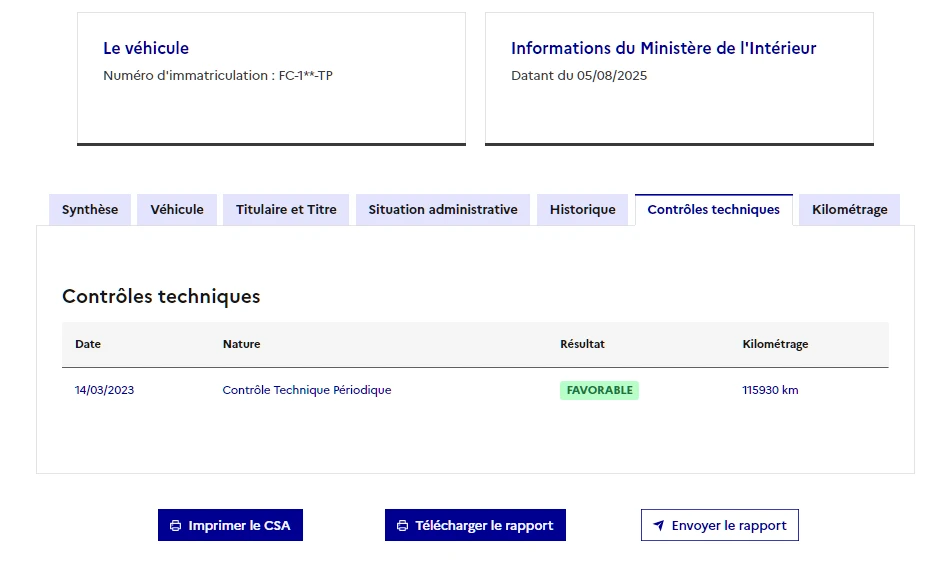The image size is (948, 572).
Task: Select the Contrôles techniques tab
Action: pyautogui.click(x=713, y=210)
